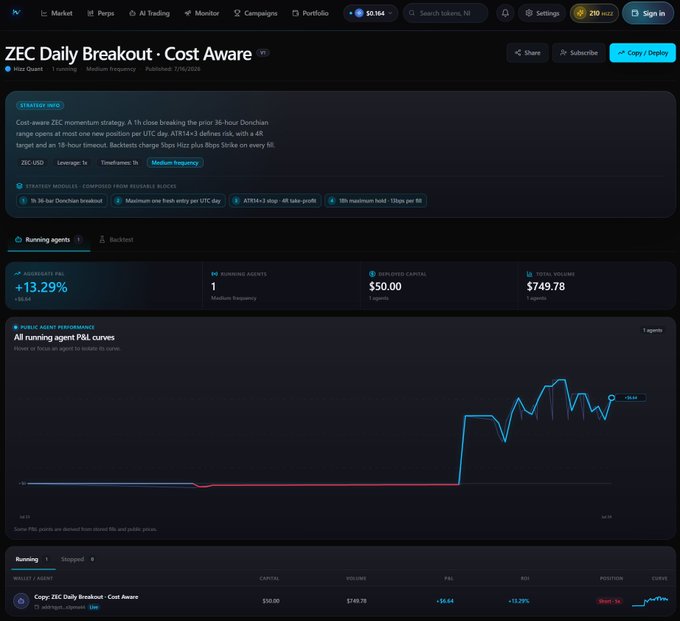Click the Hizz logo icon
The image size is (680, 621).
coord(16,13)
